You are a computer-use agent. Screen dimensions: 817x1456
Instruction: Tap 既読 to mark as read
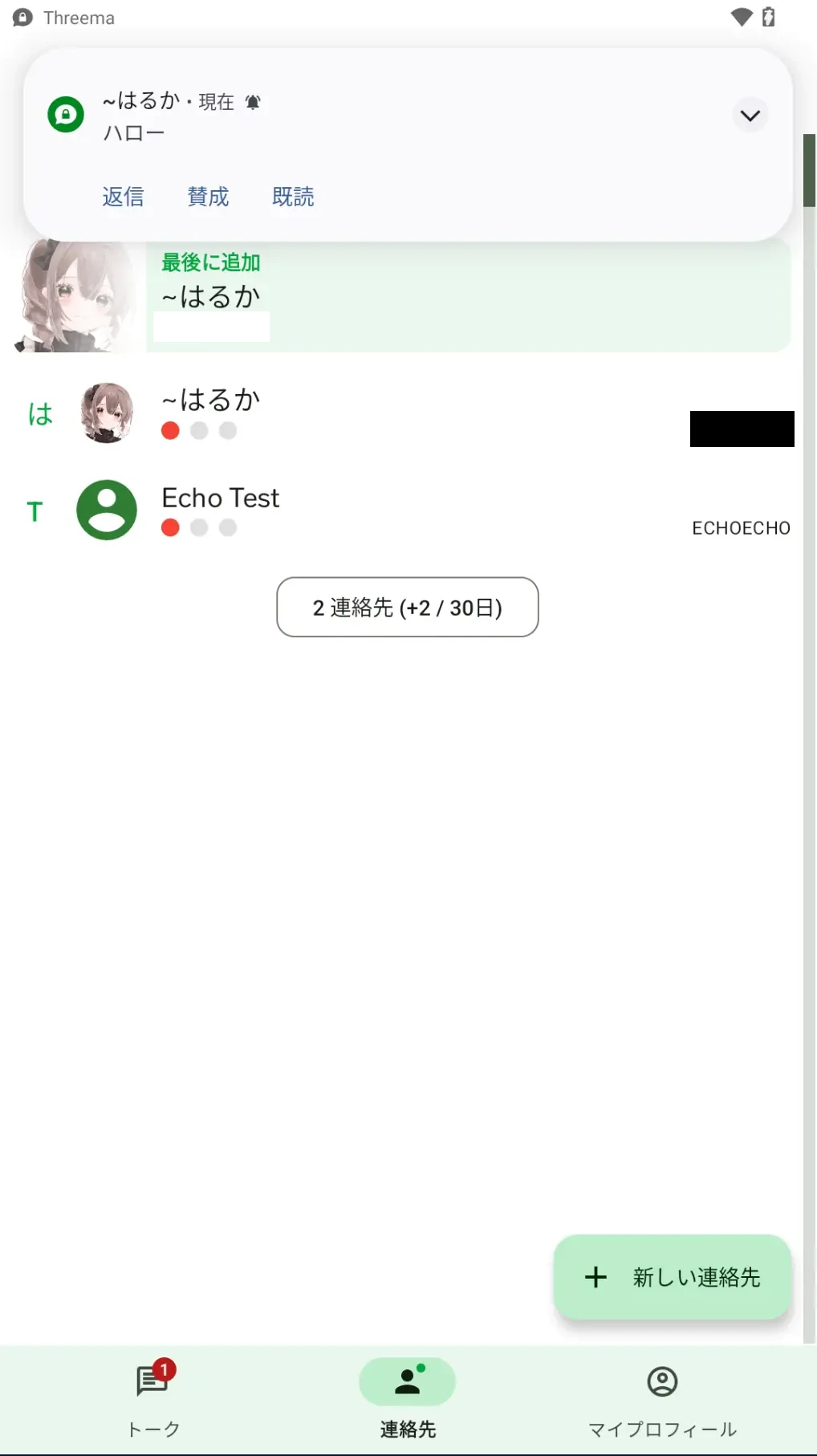pyautogui.click(x=293, y=197)
